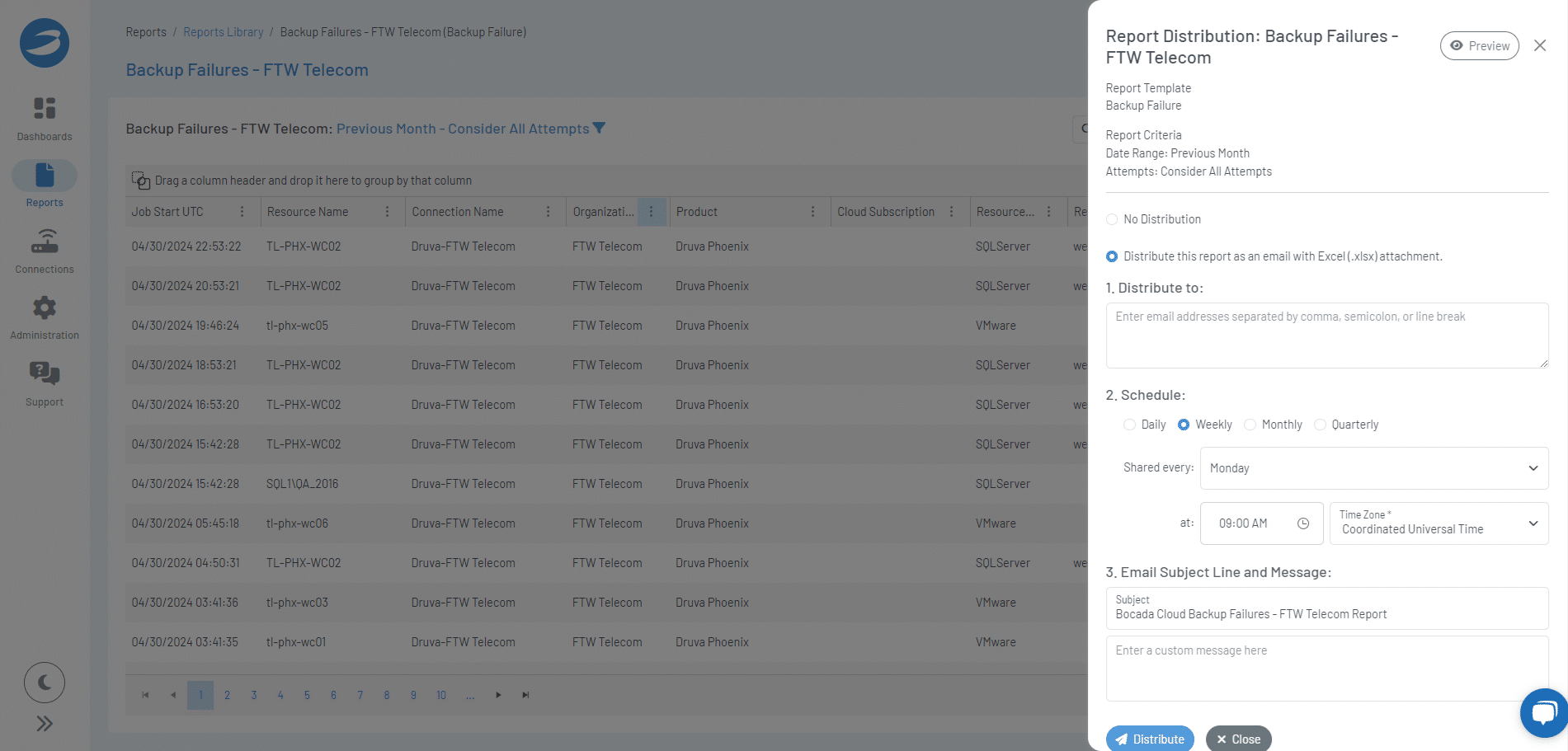Open Resource Name column menu
Screen dimensions: 1568x751
click(387, 212)
